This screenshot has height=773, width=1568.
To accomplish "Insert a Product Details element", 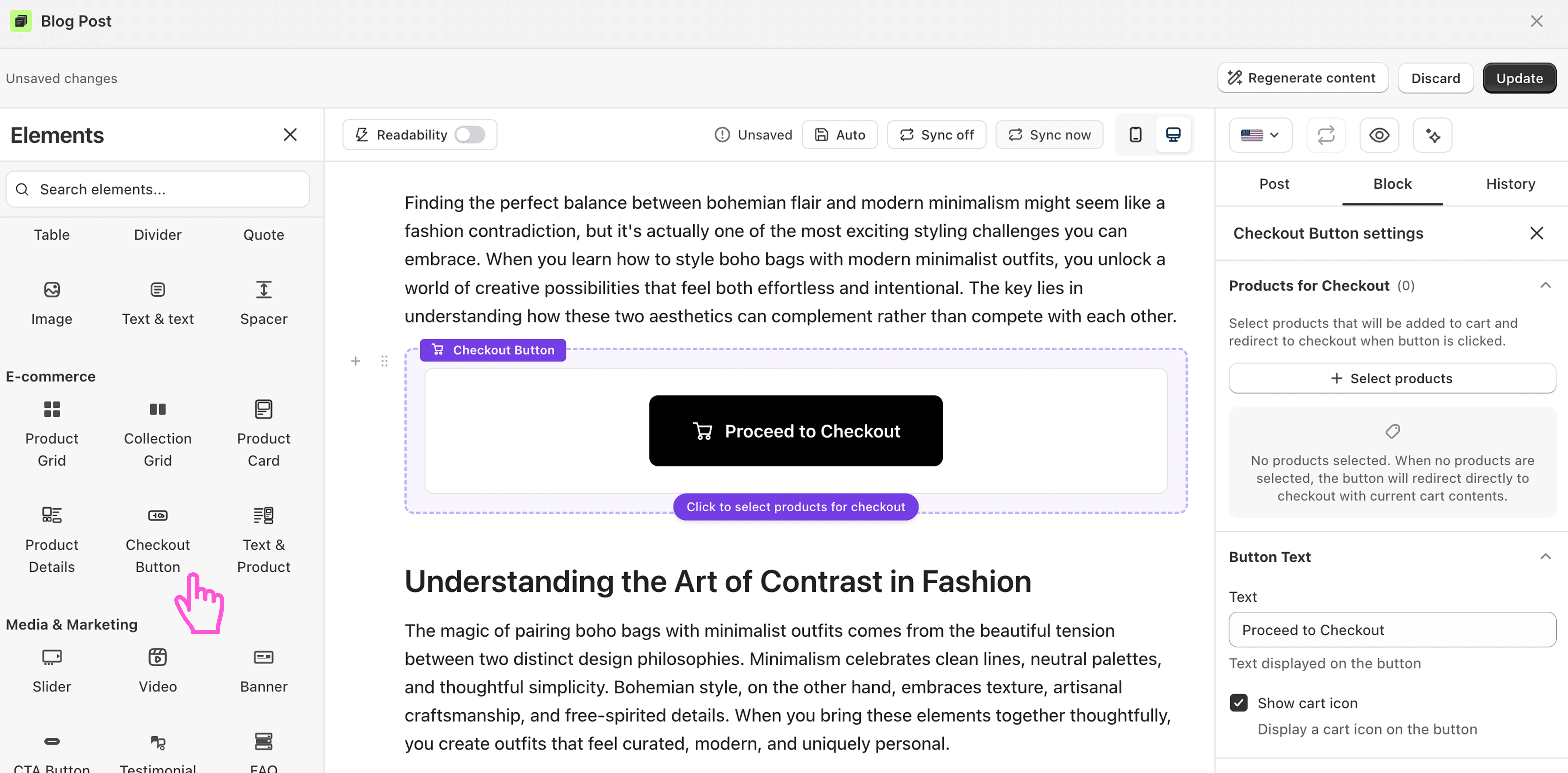I will pyautogui.click(x=52, y=540).
